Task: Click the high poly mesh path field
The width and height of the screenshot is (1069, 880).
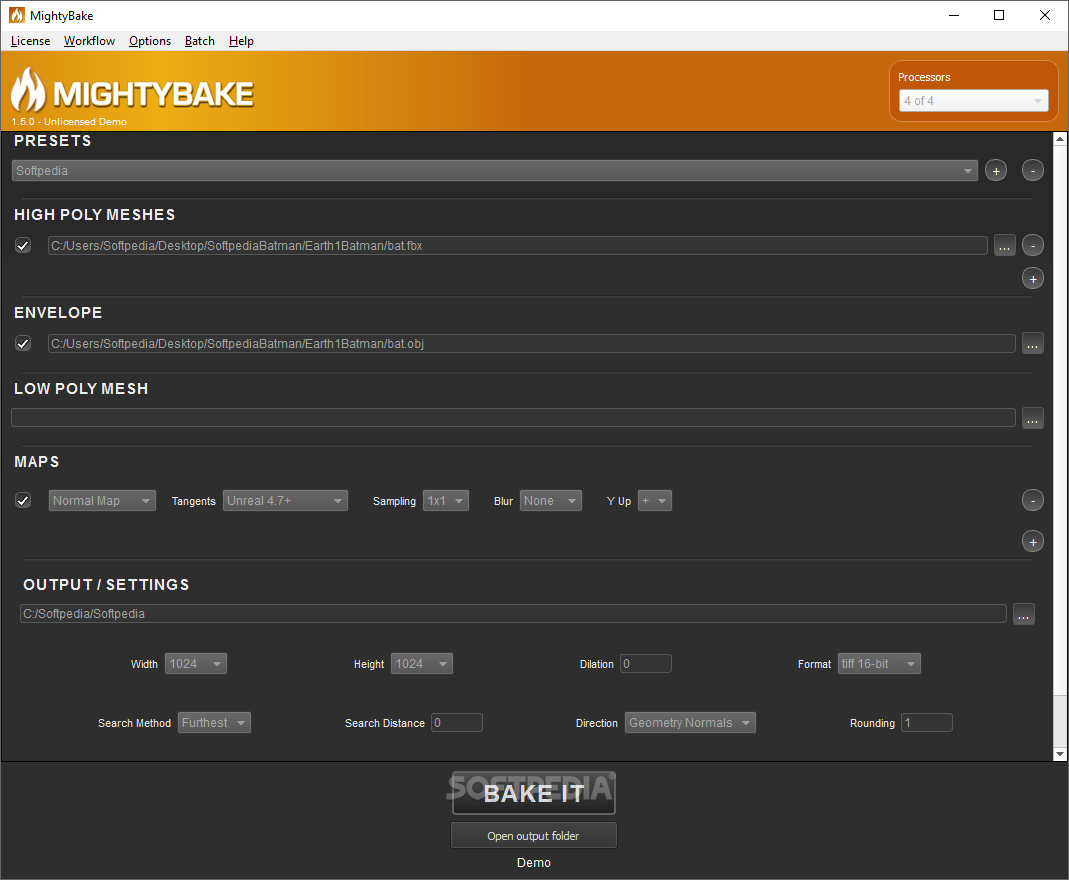Action: (x=517, y=245)
